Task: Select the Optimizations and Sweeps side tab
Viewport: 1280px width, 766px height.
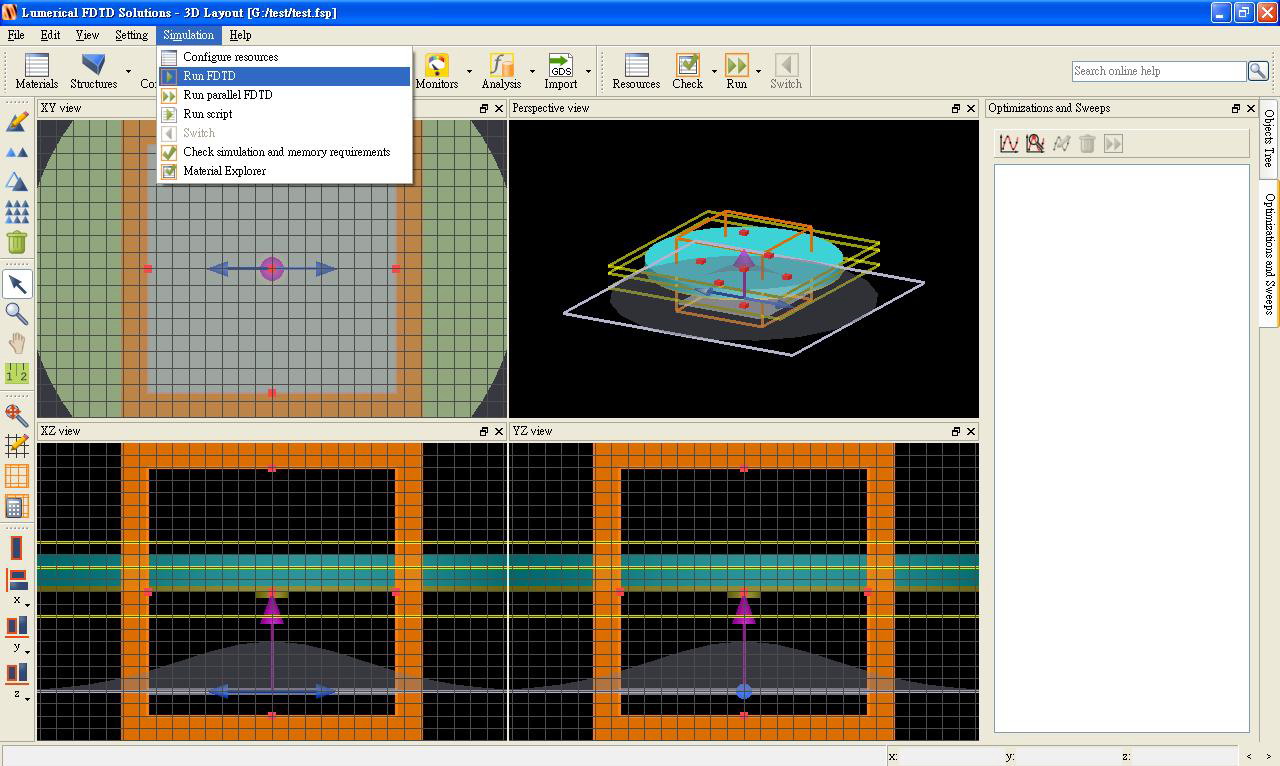Action: [1269, 254]
